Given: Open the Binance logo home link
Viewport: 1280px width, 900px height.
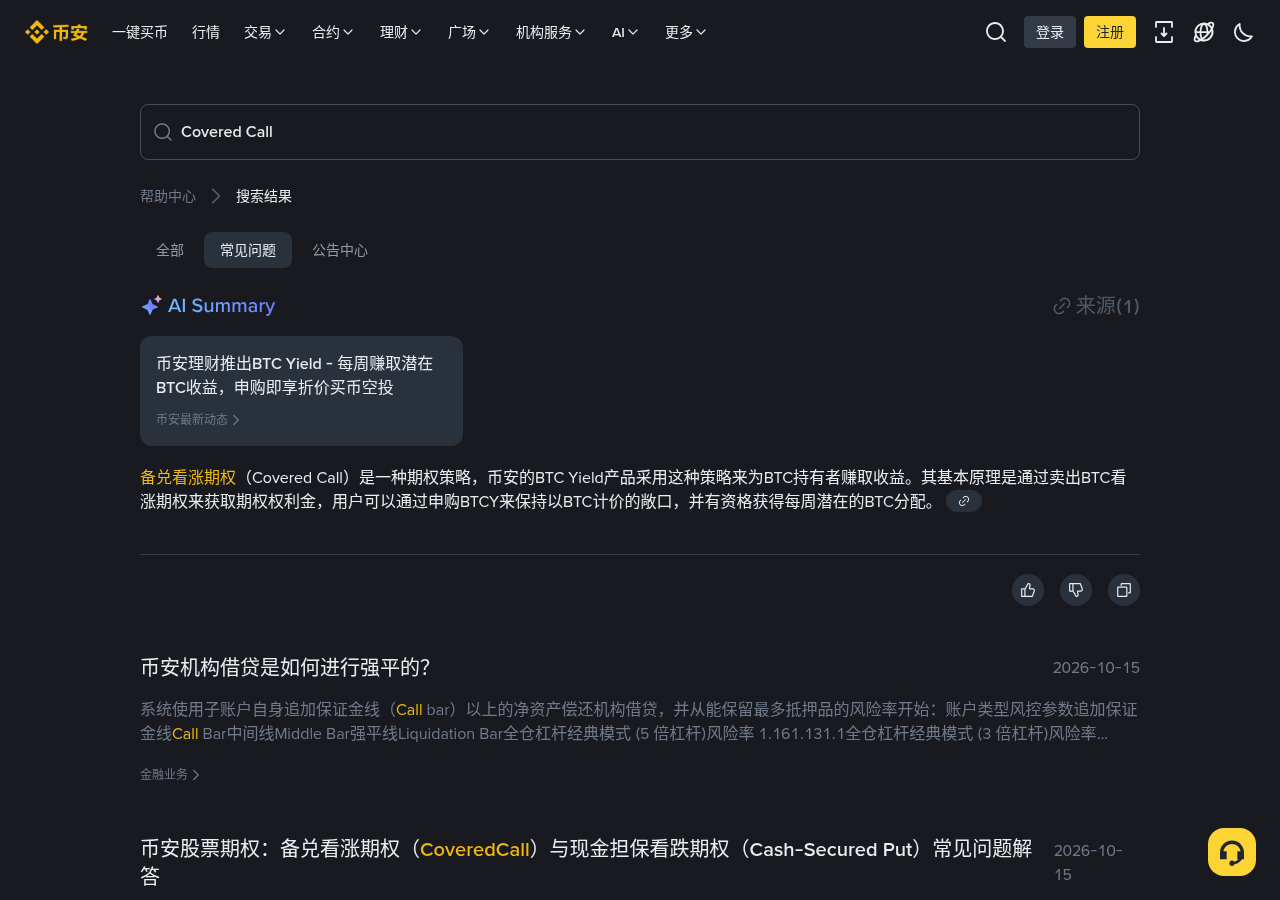Looking at the screenshot, I should pyautogui.click(x=56, y=32).
